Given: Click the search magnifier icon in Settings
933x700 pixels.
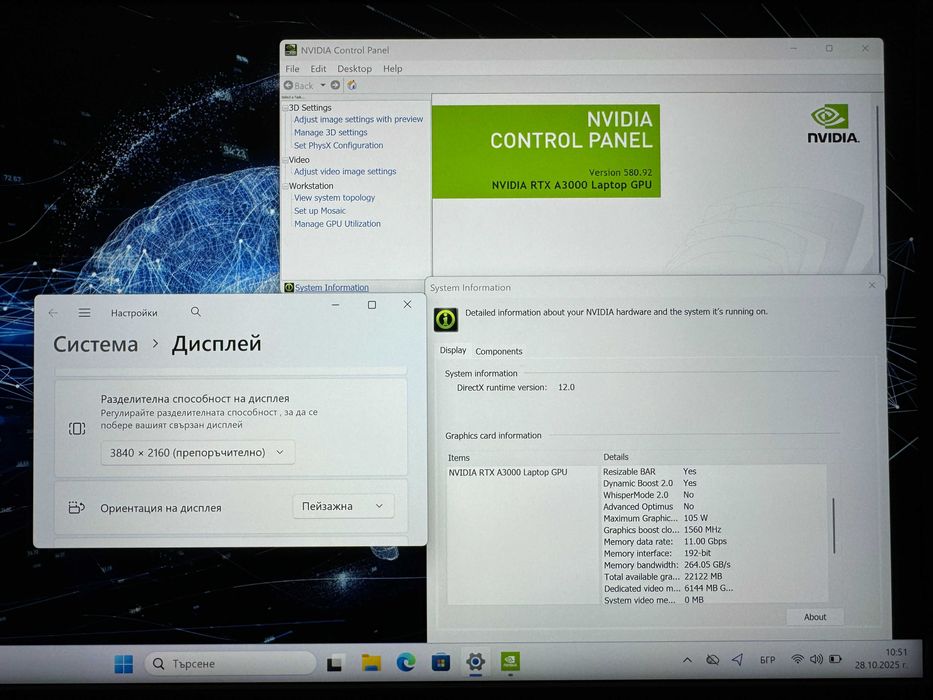Looking at the screenshot, I should (196, 312).
